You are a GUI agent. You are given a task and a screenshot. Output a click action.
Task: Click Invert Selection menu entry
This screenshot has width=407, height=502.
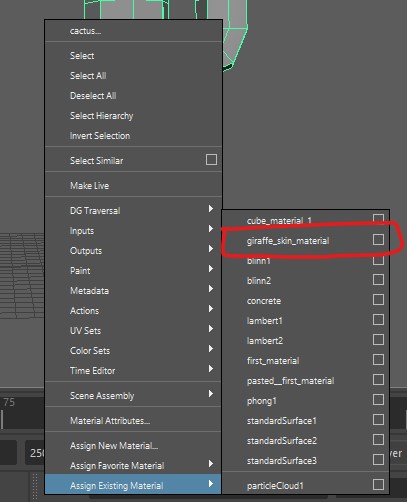coord(133,136)
